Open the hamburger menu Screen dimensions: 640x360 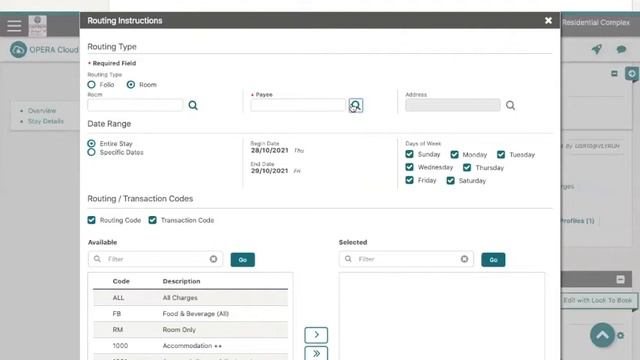pyautogui.click(x=14, y=26)
